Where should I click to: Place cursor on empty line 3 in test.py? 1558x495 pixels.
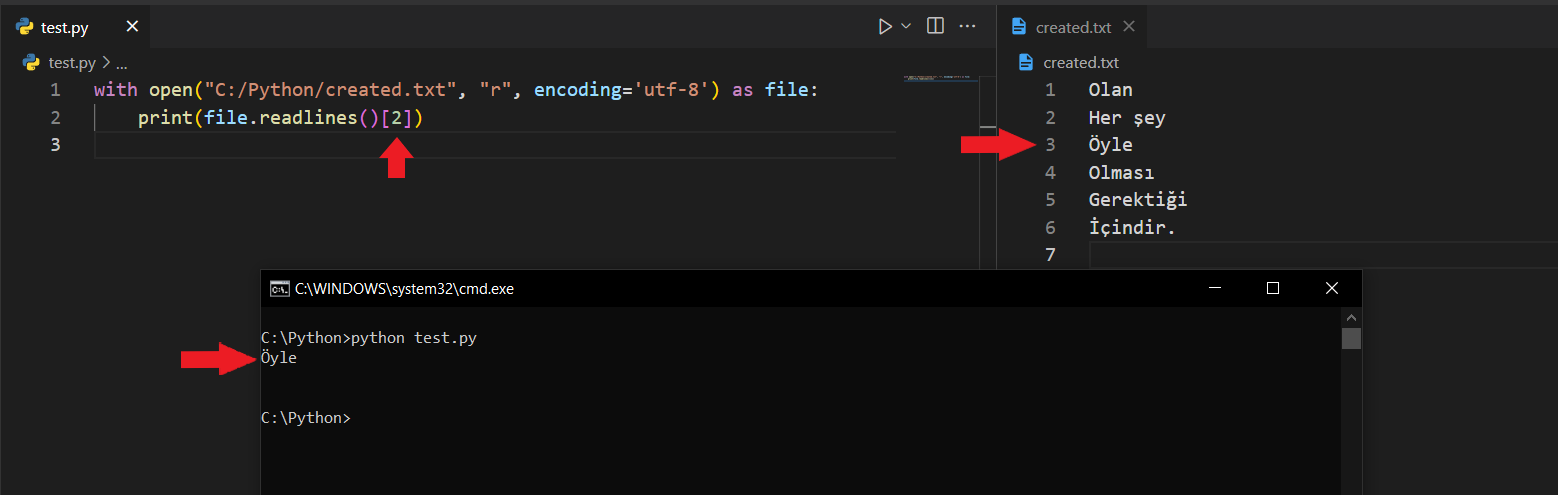tap(400, 145)
